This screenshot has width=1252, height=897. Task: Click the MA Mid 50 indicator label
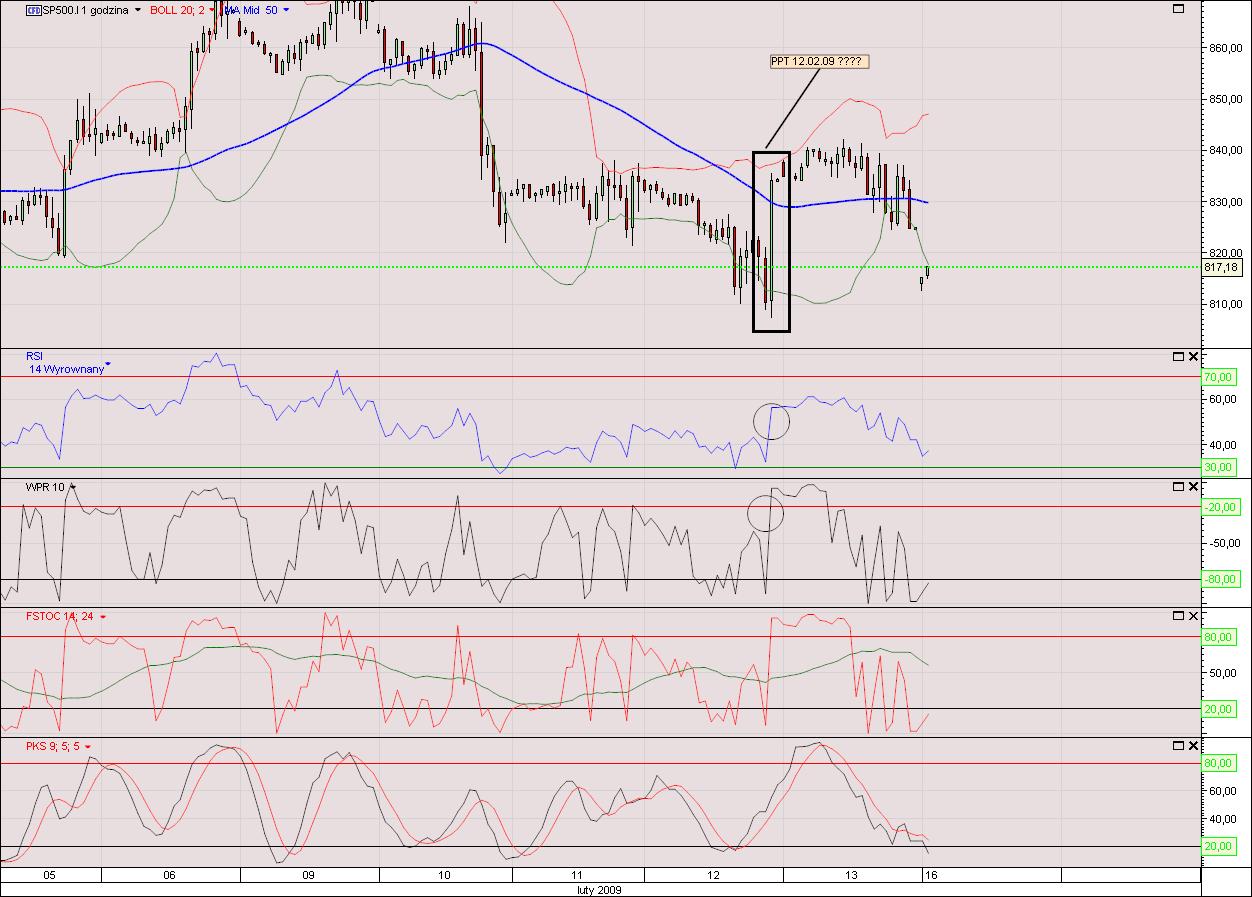250,10
